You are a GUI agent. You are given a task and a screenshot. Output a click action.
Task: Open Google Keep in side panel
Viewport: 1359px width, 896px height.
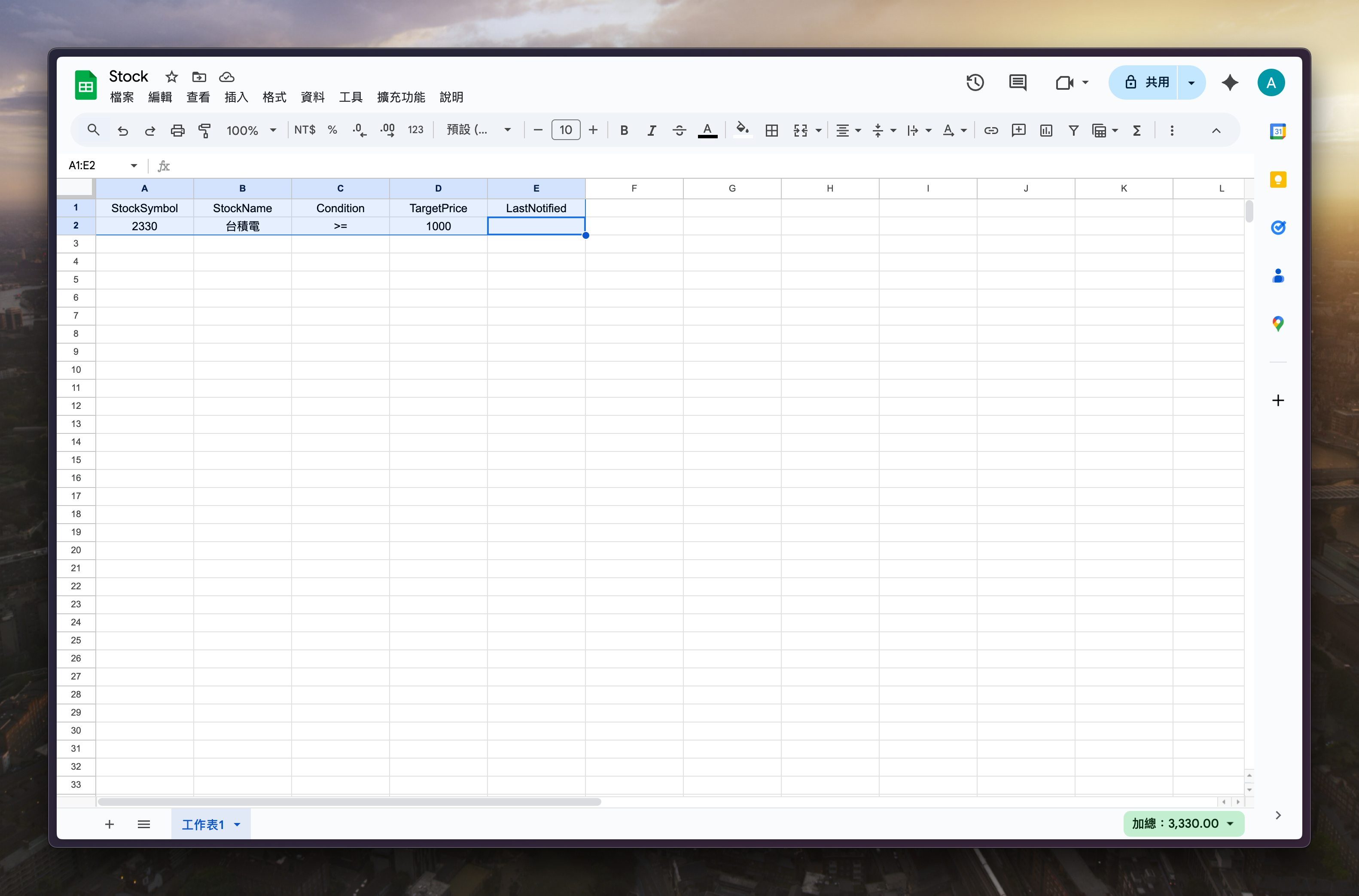tap(1277, 180)
